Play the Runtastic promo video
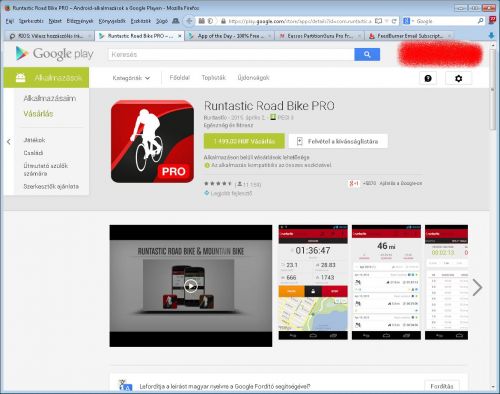Viewport: 500px width, 394px height. pyautogui.click(x=191, y=286)
